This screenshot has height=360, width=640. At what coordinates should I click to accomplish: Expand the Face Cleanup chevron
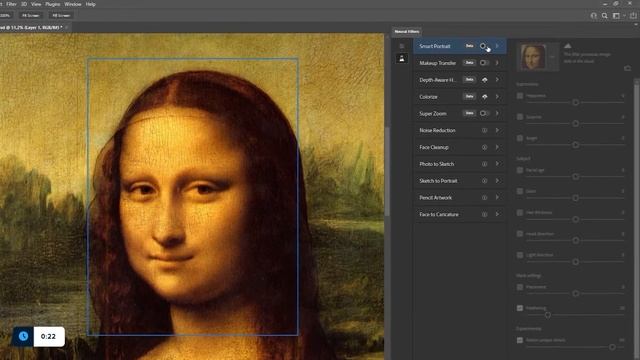pyautogui.click(x=497, y=147)
